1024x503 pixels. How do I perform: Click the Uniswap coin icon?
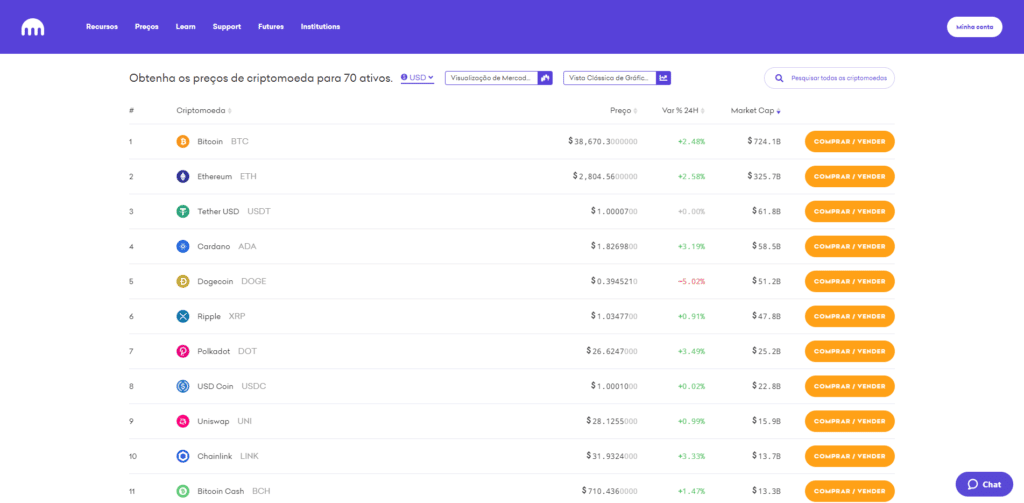pos(183,421)
